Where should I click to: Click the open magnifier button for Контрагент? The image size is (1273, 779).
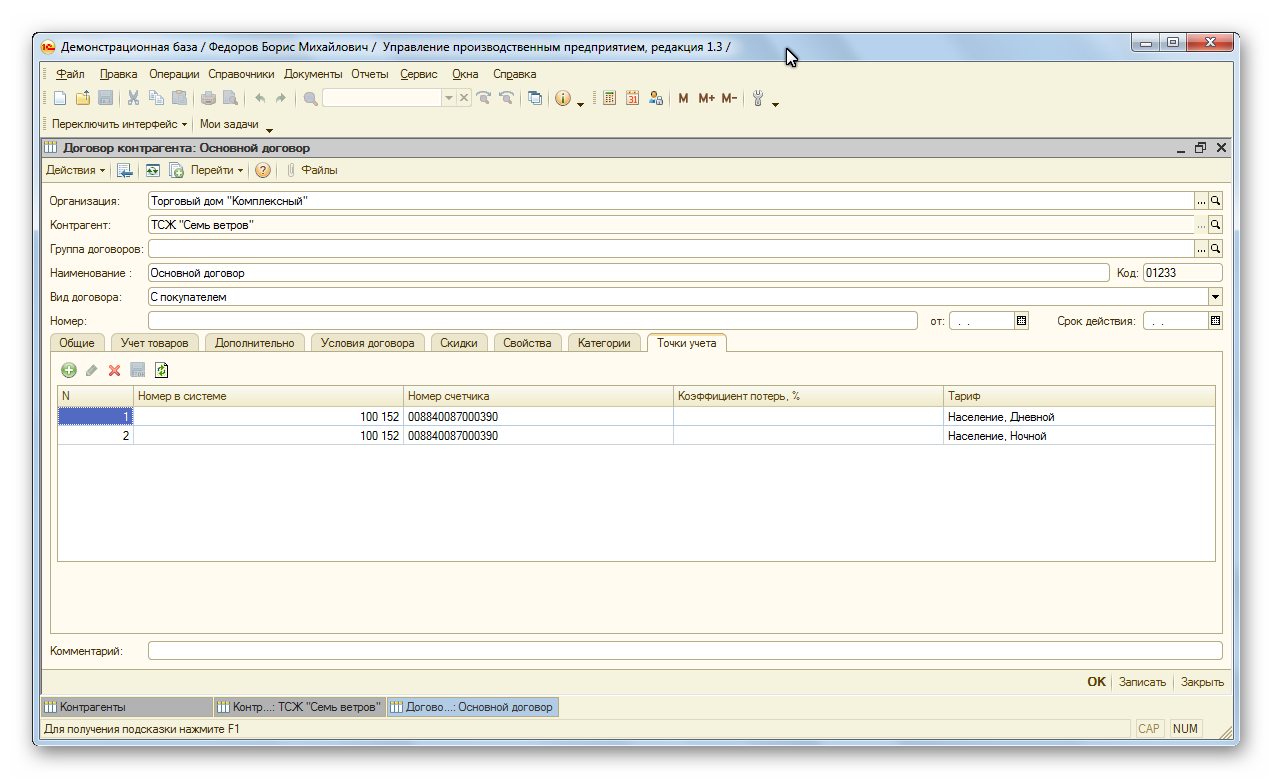pos(1216,225)
